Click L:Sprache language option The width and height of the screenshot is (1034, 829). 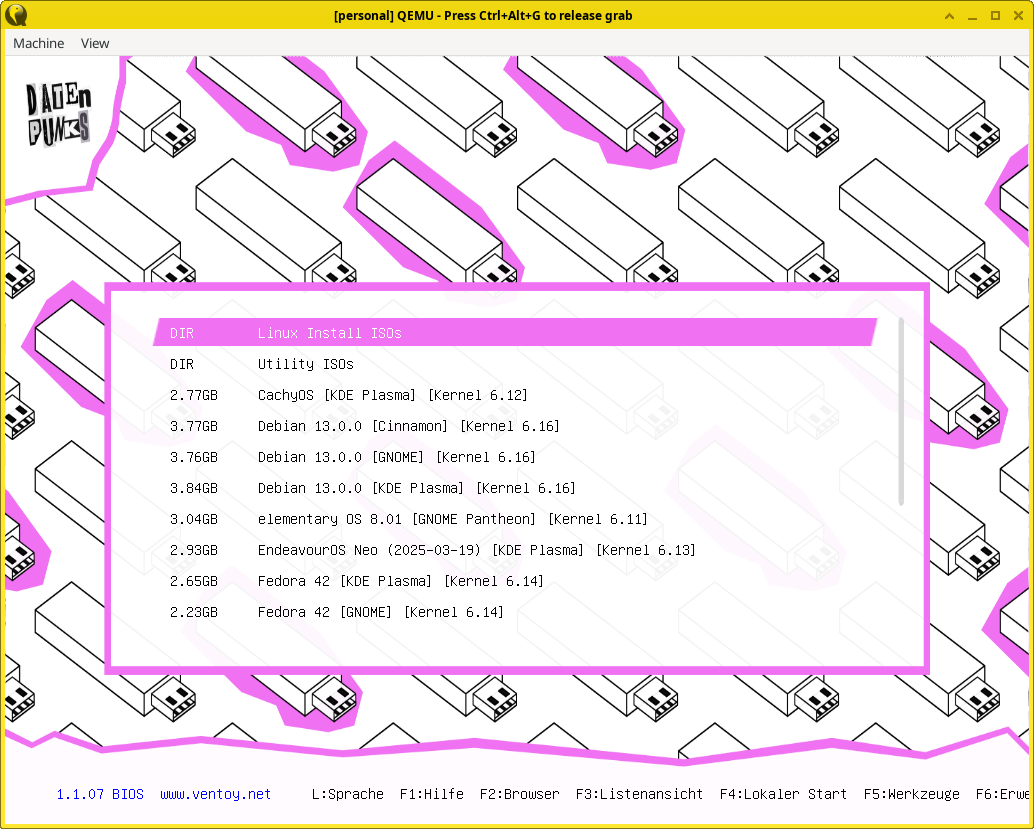coord(347,794)
